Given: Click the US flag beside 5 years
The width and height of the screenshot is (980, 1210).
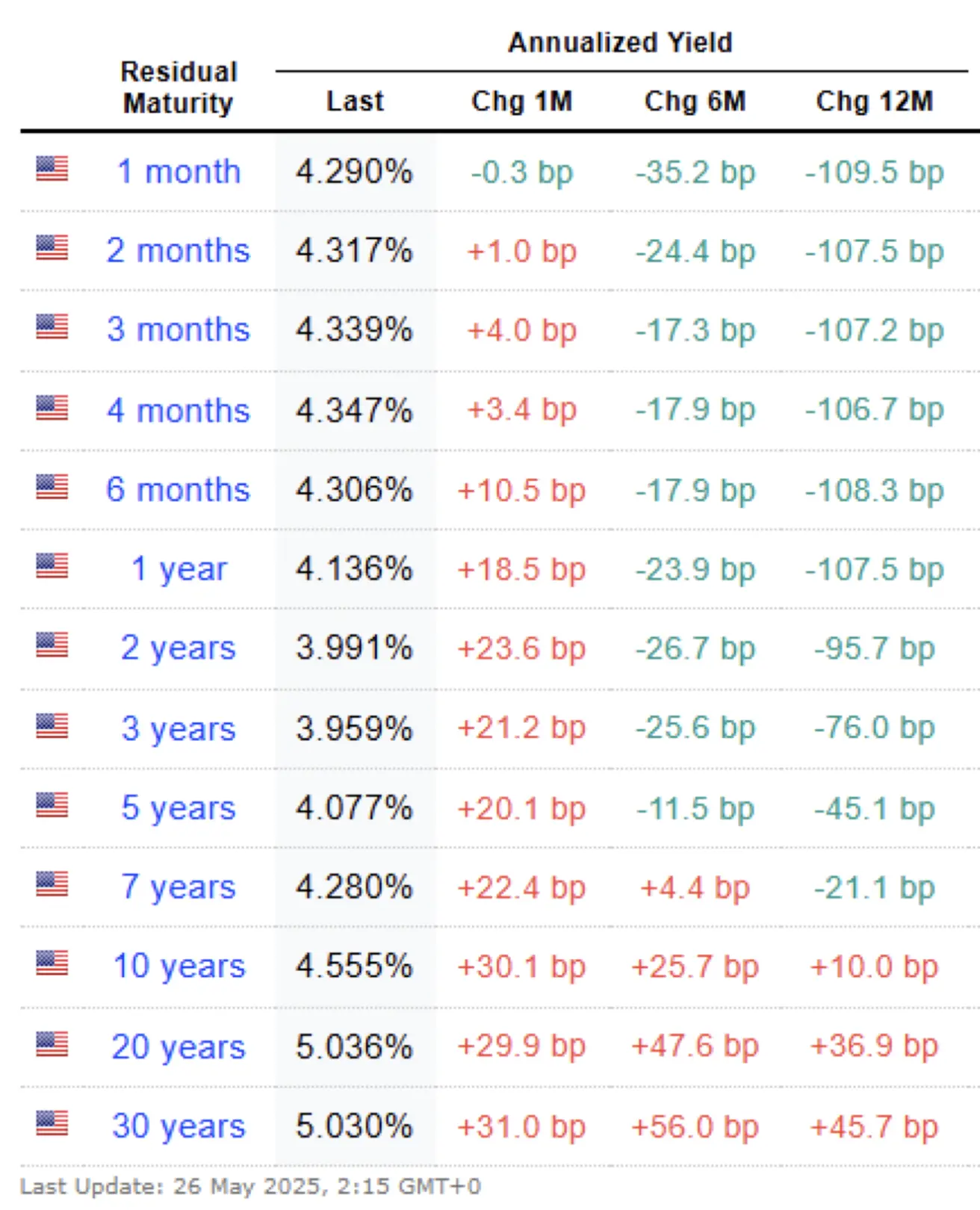Looking at the screenshot, I should point(52,805).
